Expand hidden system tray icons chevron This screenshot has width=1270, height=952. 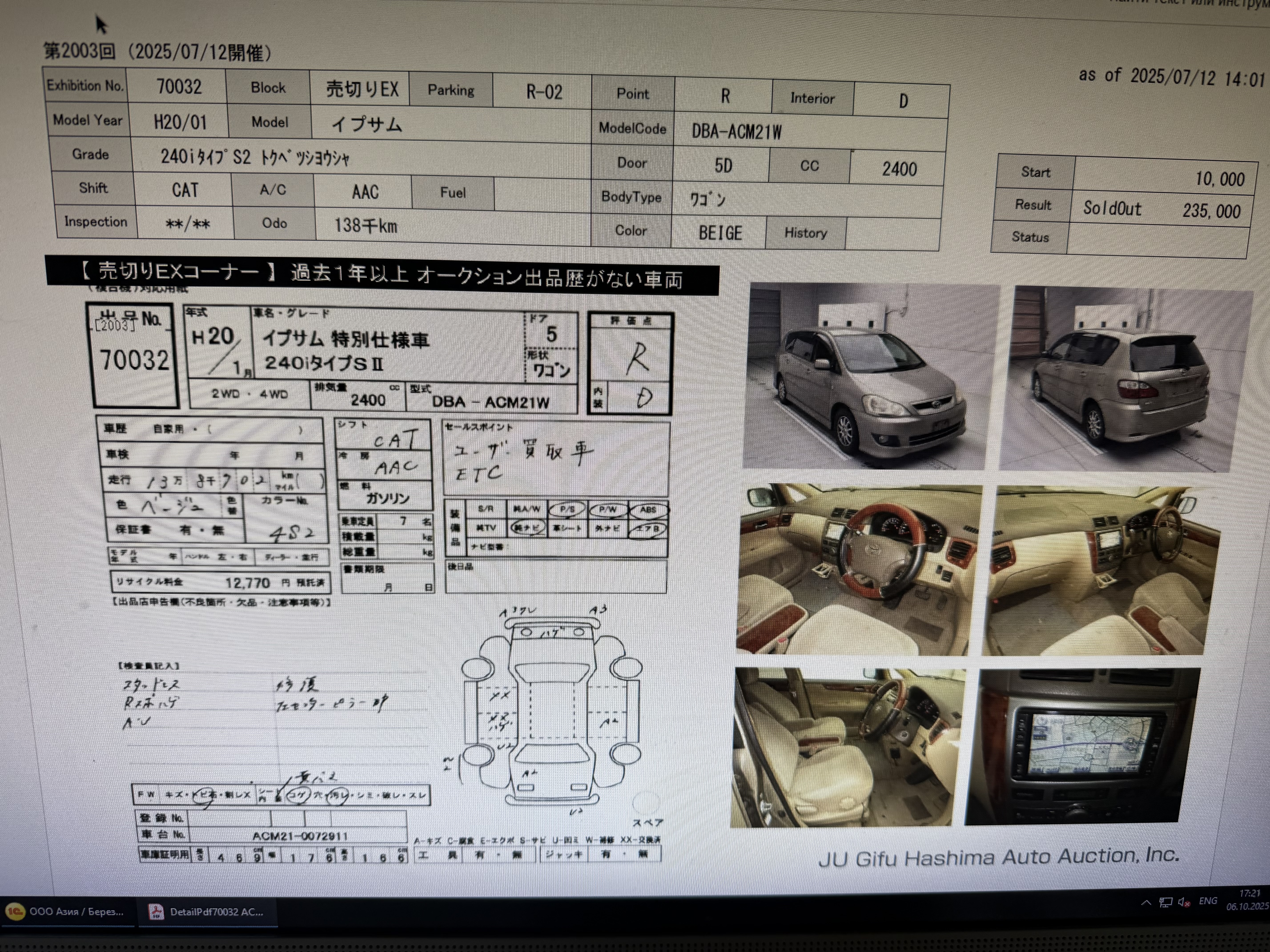tap(1146, 903)
